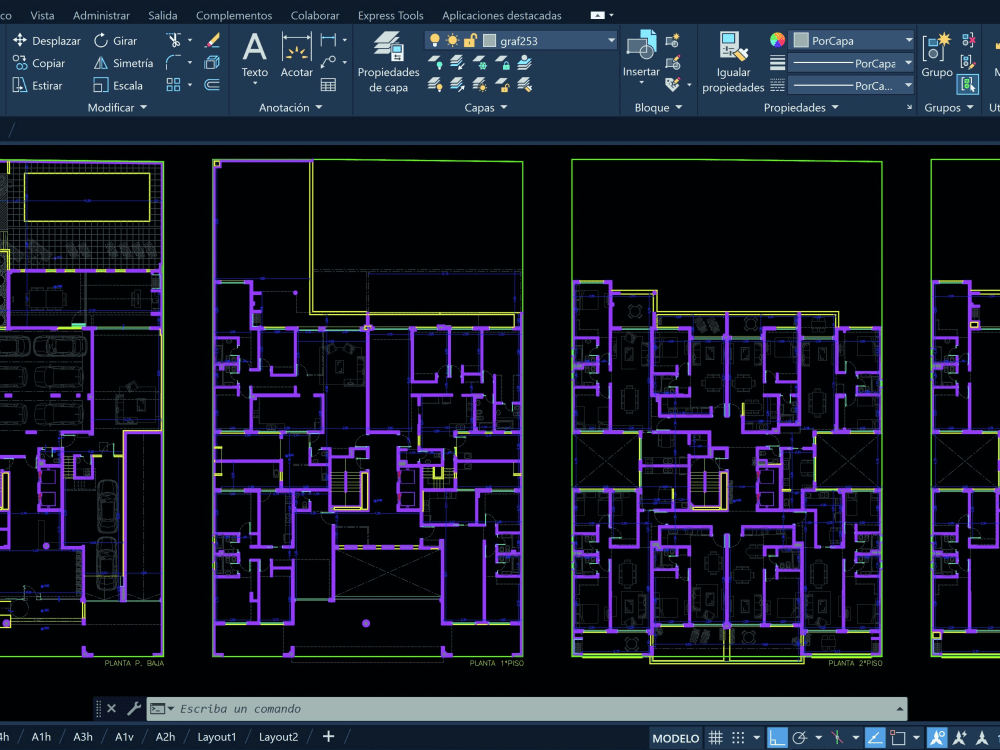Screen dimensions: 1000x750
Task: Disable ortho mode in the status bar
Action: 777,736
